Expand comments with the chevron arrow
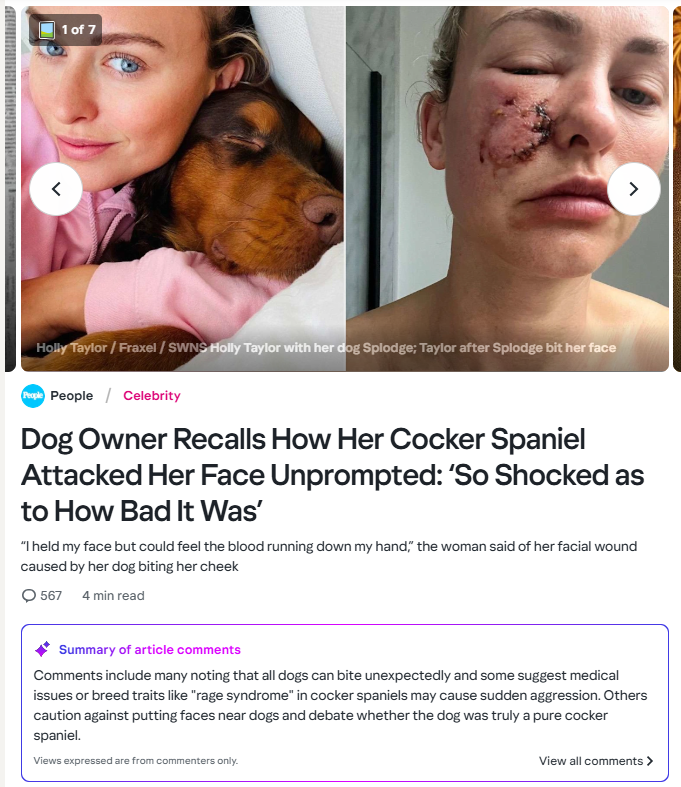 651,761
